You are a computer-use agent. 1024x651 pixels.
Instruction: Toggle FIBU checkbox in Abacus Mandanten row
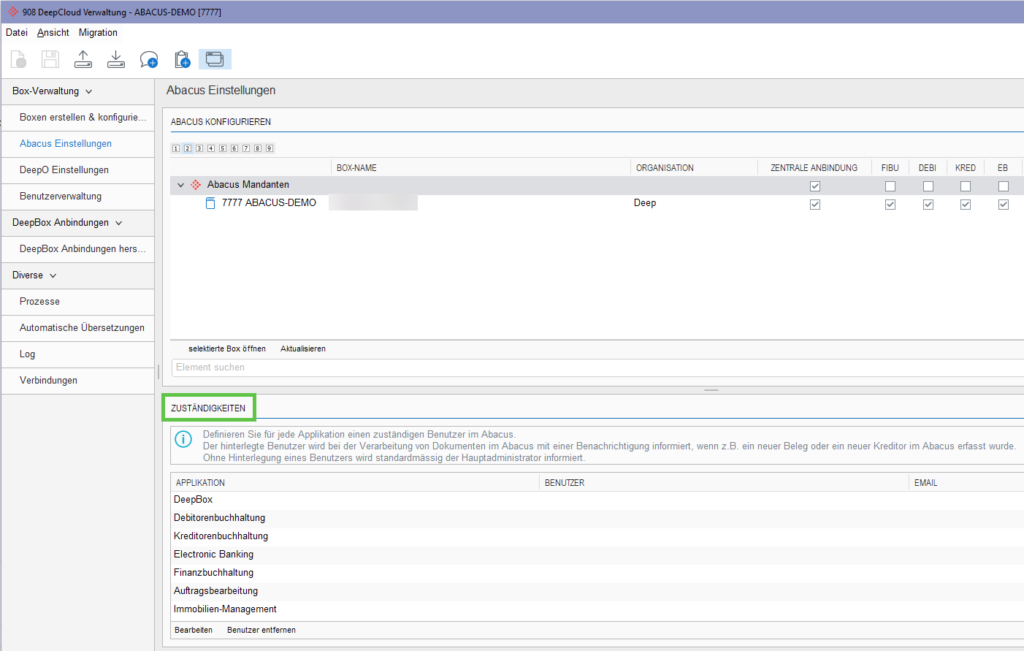tap(890, 186)
